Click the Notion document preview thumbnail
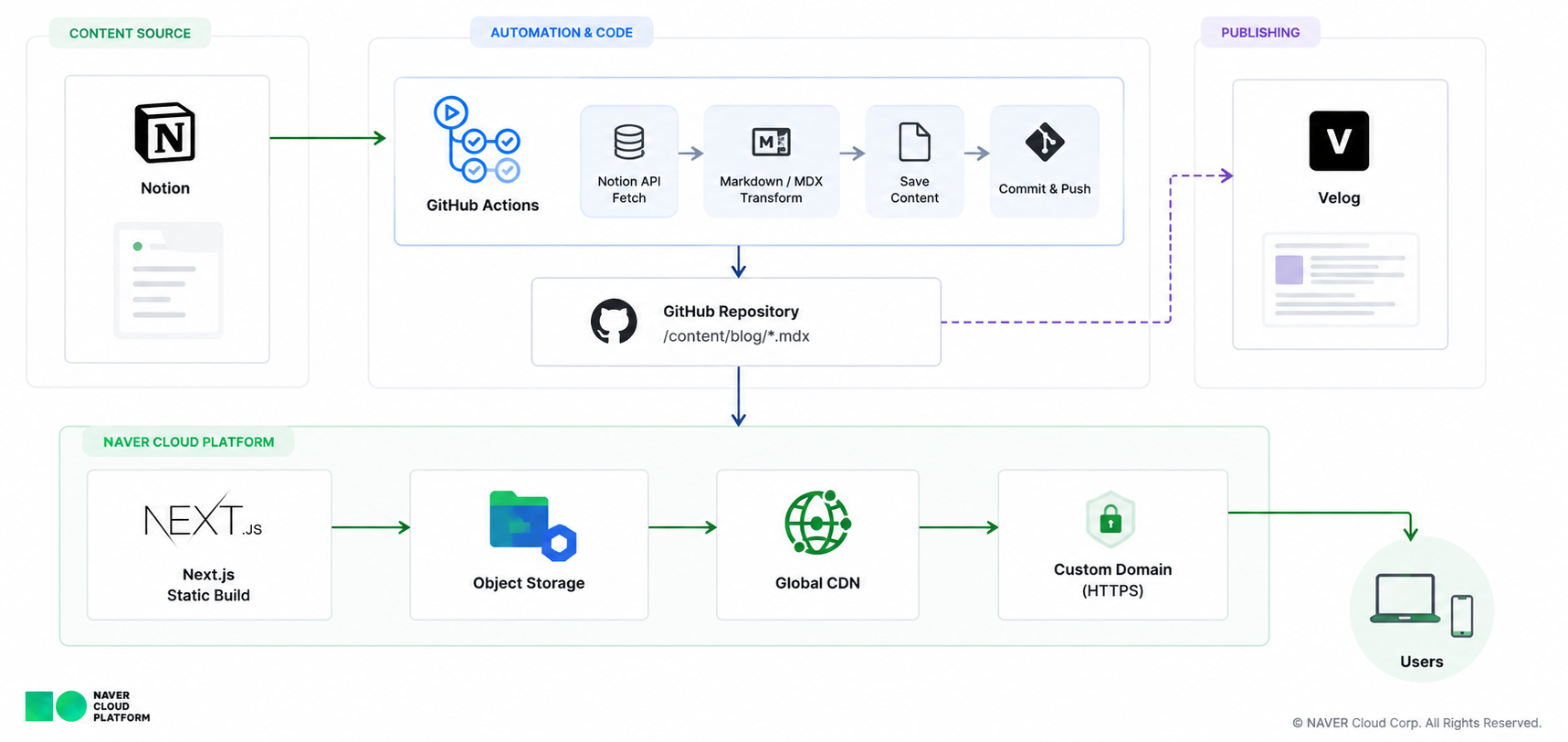1568x742 pixels. click(168, 281)
